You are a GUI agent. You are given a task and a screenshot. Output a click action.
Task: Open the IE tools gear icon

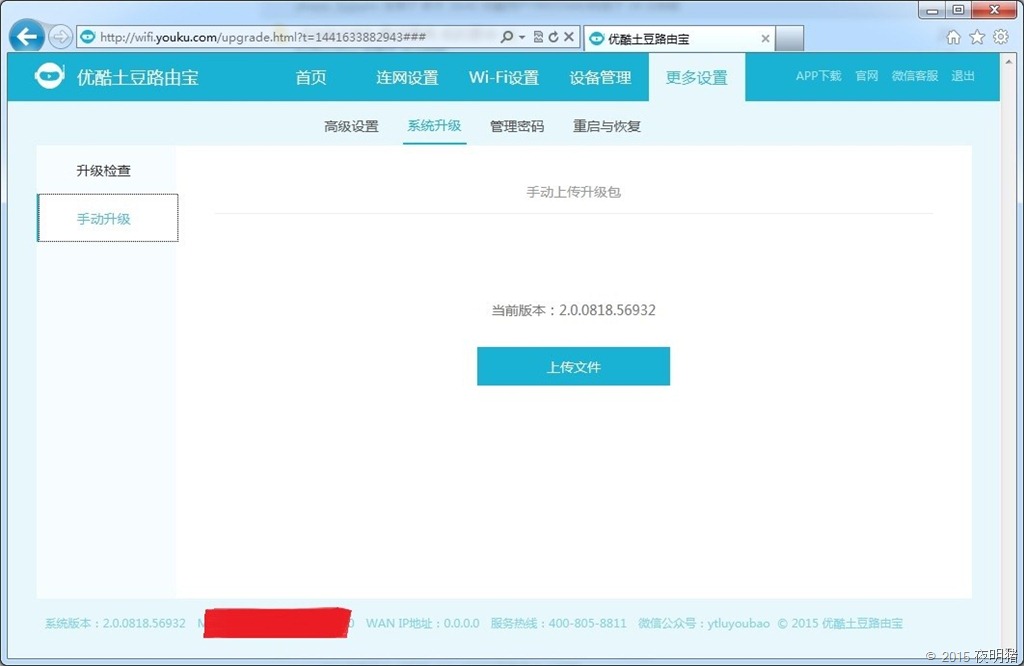click(x=1000, y=37)
